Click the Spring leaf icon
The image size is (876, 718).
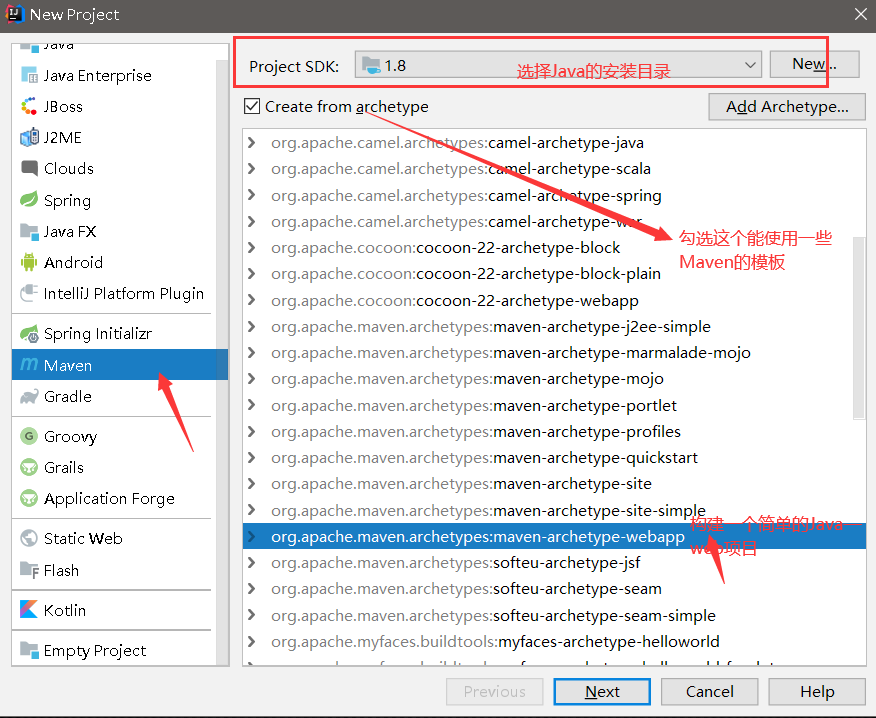point(29,199)
